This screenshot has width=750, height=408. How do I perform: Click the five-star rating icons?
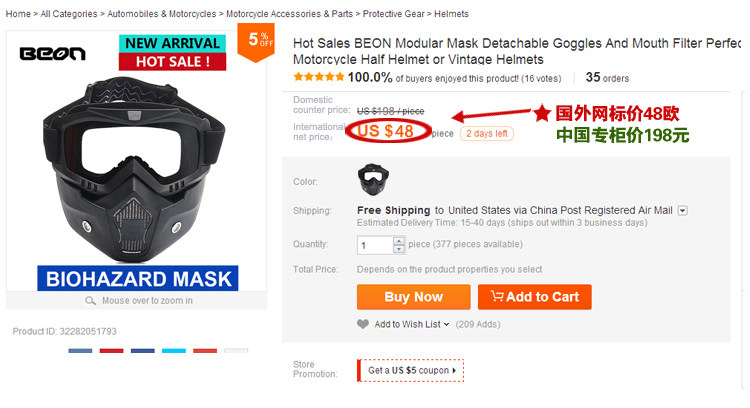[x=318, y=77]
